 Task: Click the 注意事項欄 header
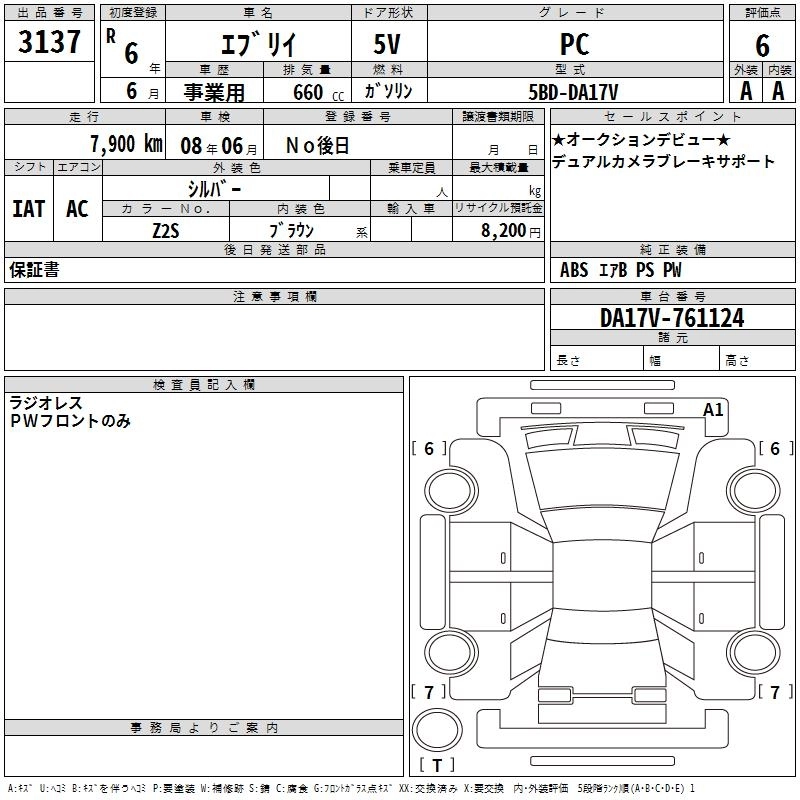click(274, 296)
